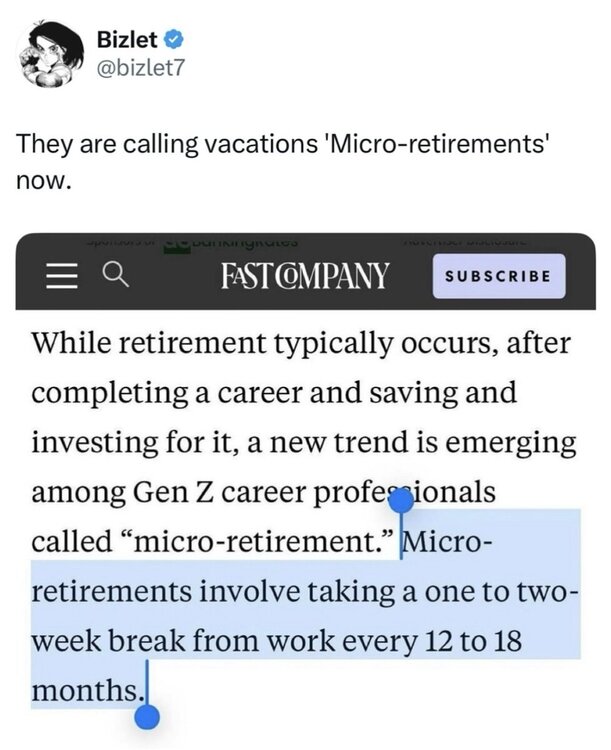Grab the top text selection handle
The width and height of the screenshot is (611, 750).
[x=400, y=502]
